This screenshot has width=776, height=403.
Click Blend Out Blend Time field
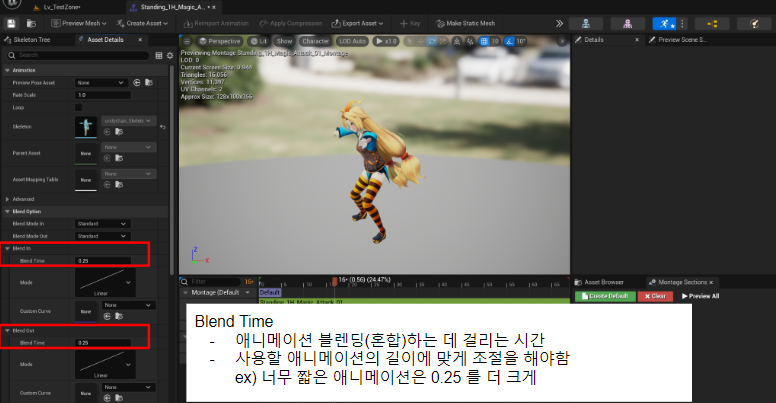103,343
